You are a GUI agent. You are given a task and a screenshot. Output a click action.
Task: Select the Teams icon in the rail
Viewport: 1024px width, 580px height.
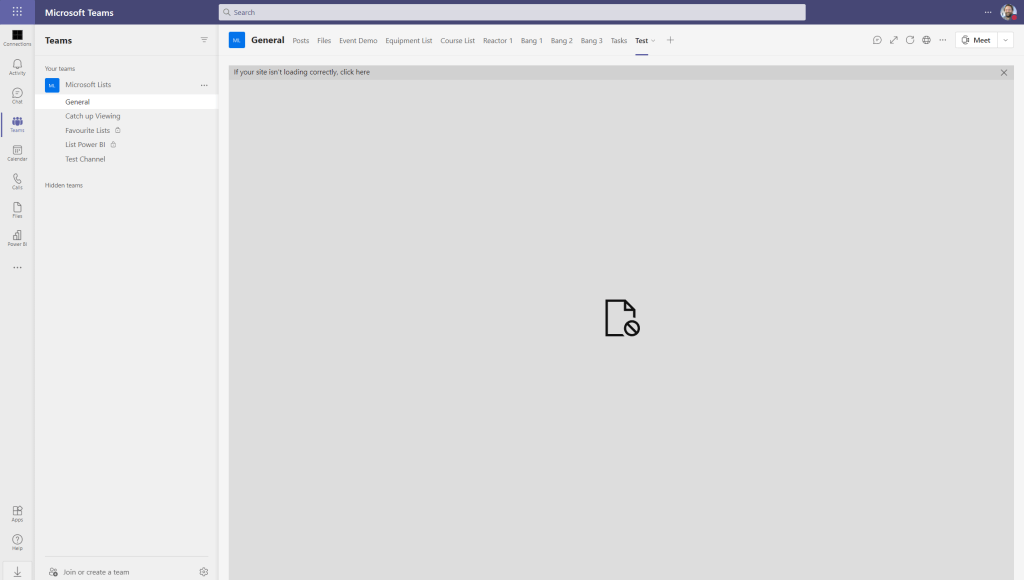pyautogui.click(x=17, y=124)
